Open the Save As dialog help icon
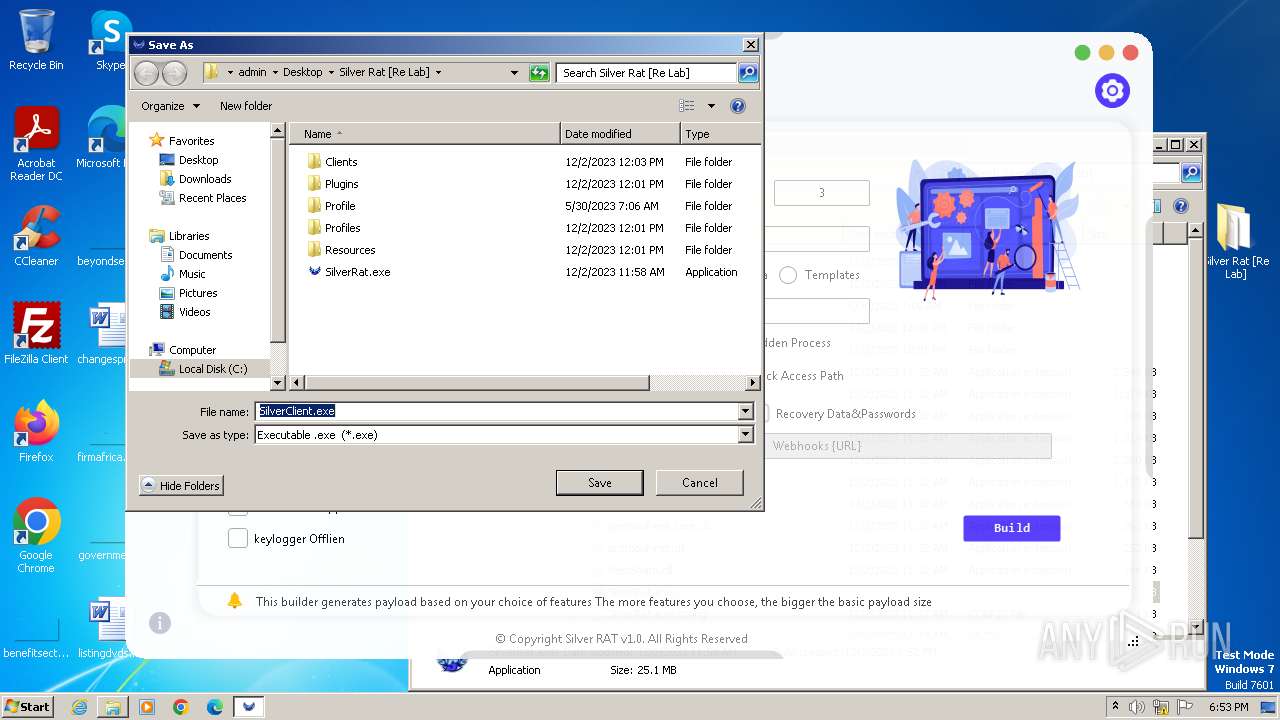Viewport: 1280px width, 720px height. point(738,105)
